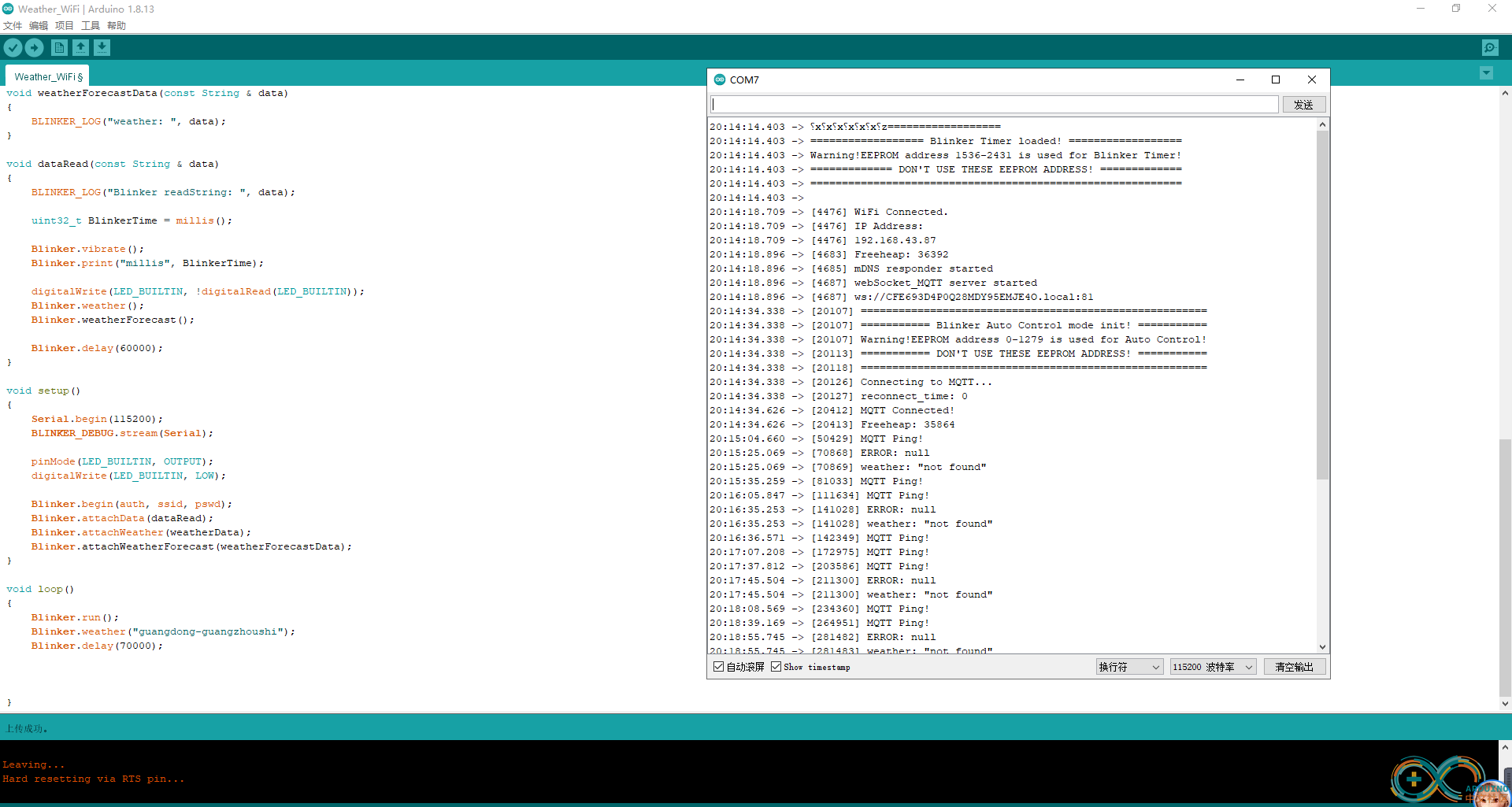Click the 'Connecting to MQTT...' log line
The width and height of the screenshot is (1512, 807).
850,382
